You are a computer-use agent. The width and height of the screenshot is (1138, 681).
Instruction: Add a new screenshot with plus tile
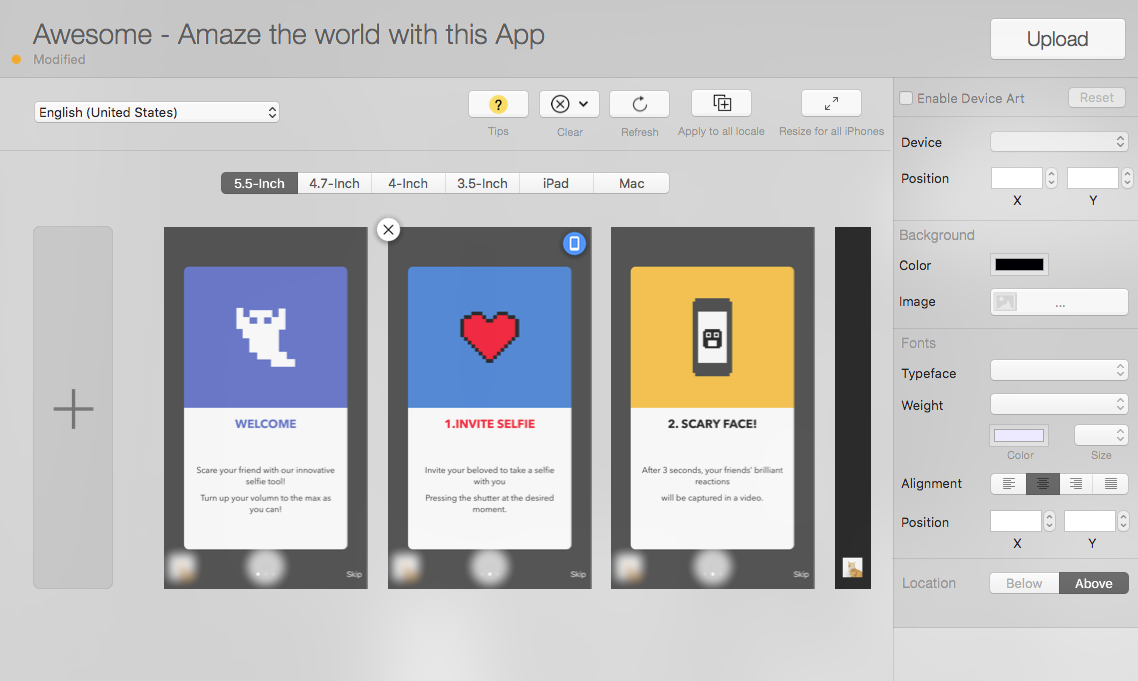point(73,408)
